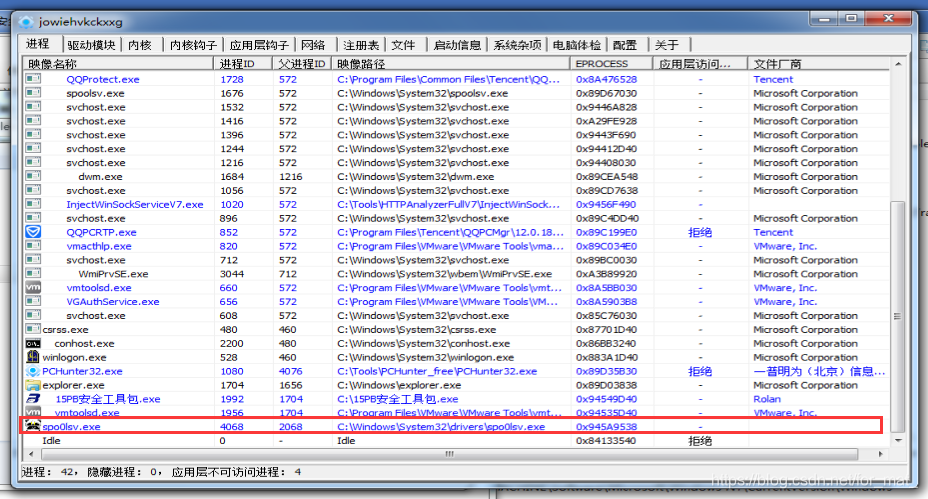Screen dimensions: 928x499
Task: Click the 15PB安全工具包.exe icon
Action: point(33,399)
